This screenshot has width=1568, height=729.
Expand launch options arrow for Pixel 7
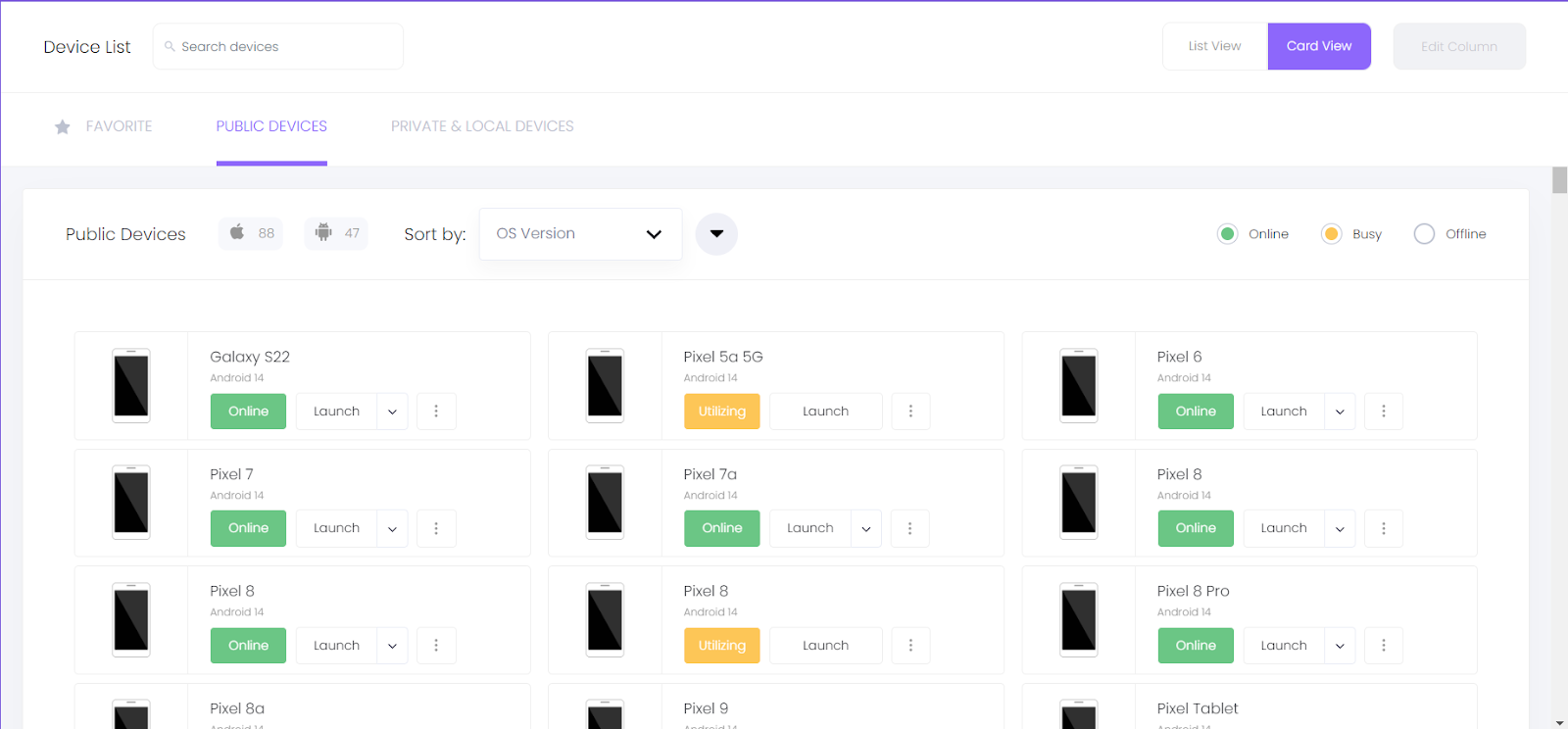pyautogui.click(x=392, y=528)
